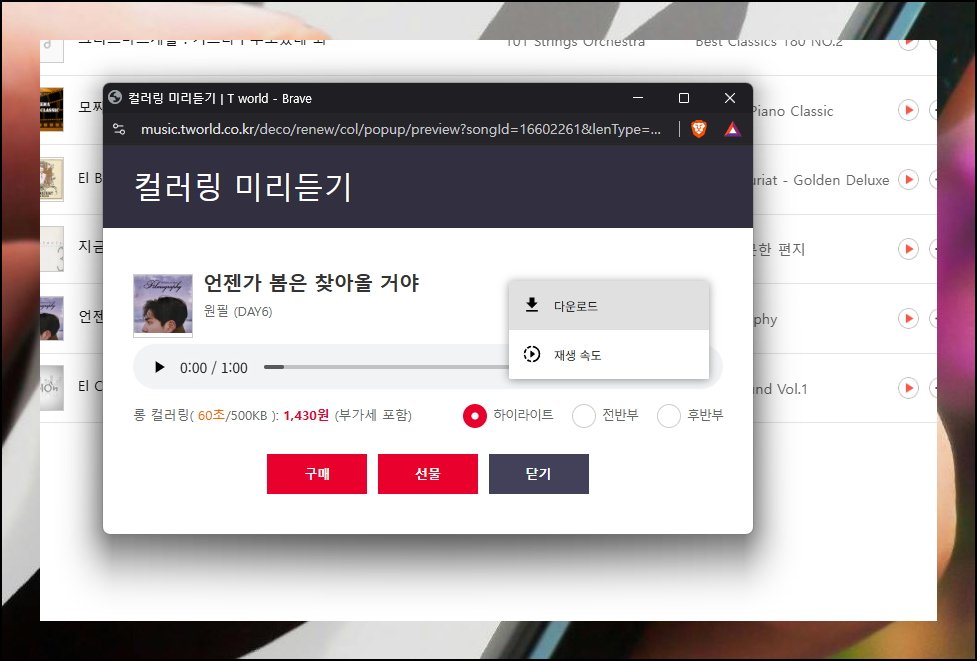Click the 101 Strings Orchestra artist text
977x661 pixels.
pos(574,44)
